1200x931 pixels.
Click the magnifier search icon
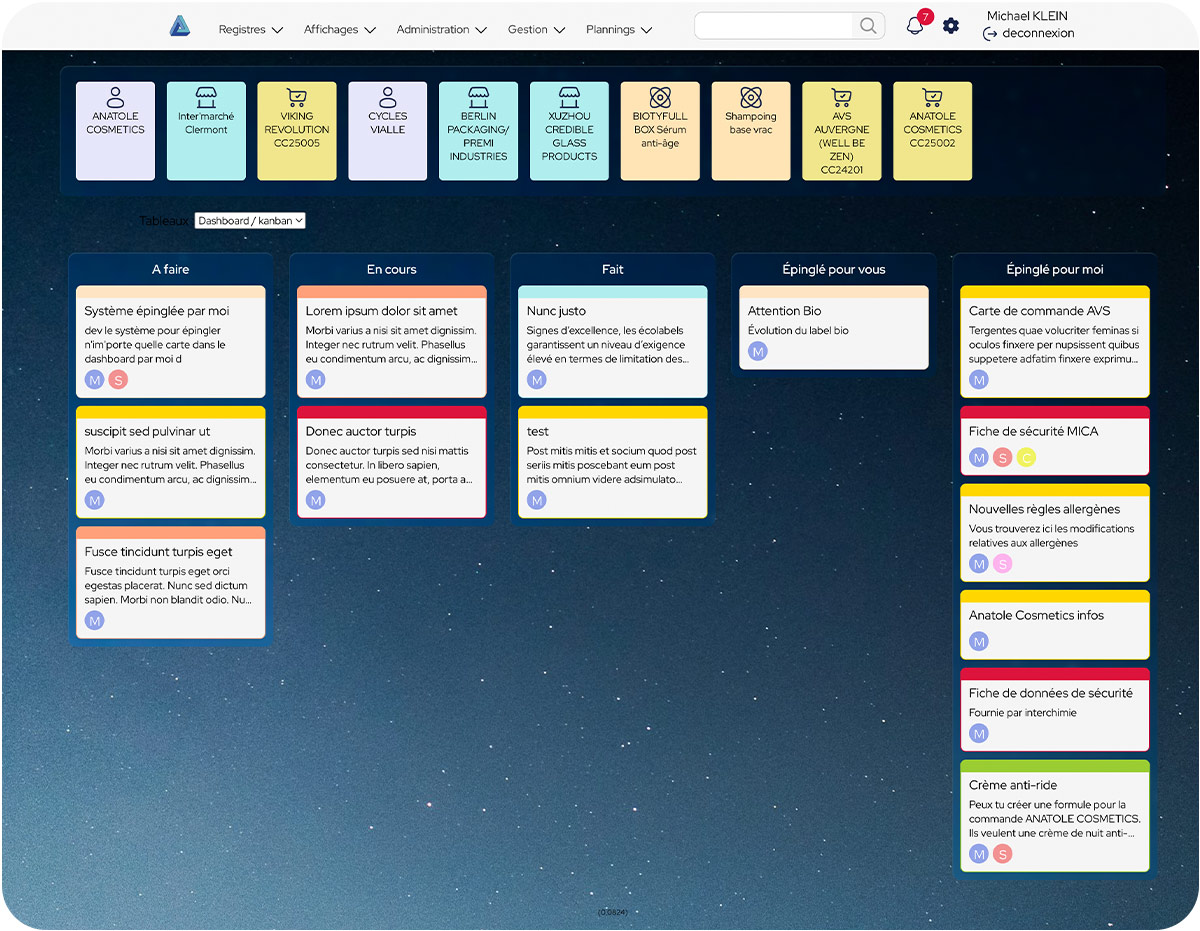click(868, 26)
